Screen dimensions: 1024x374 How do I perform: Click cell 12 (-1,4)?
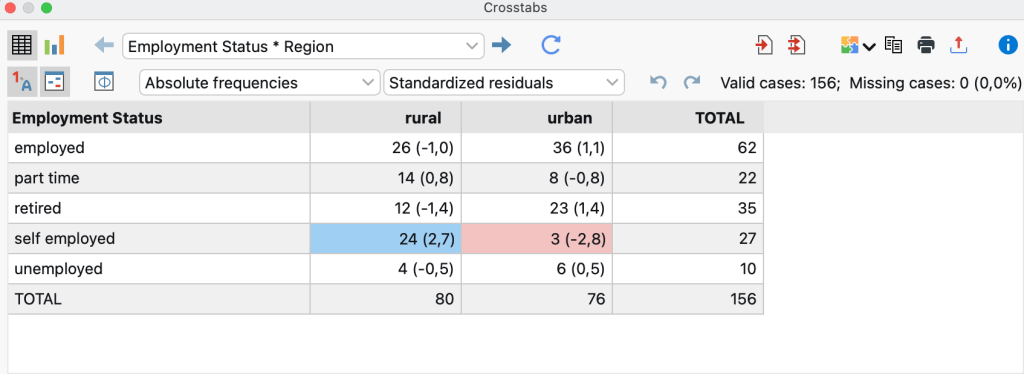(385, 208)
